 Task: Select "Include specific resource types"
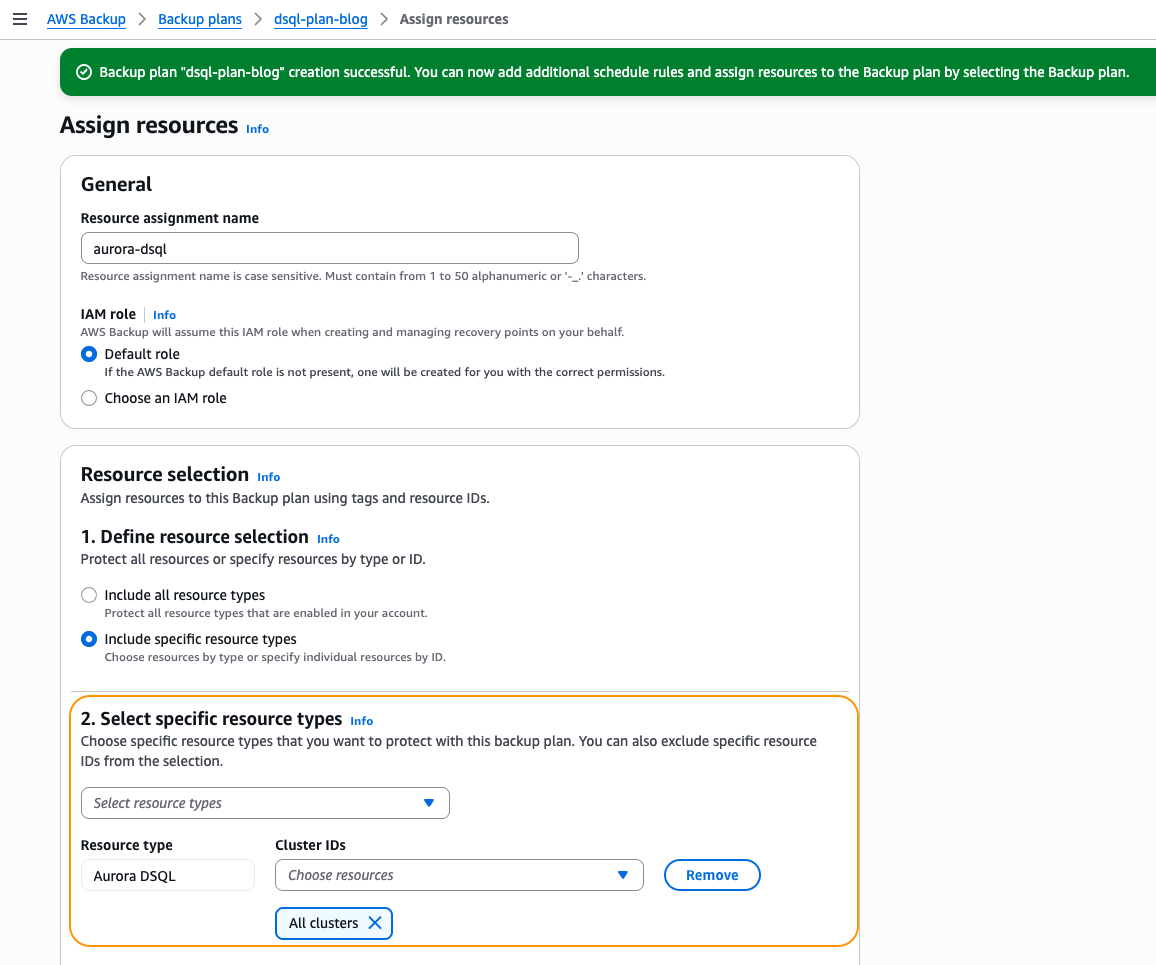point(88,639)
